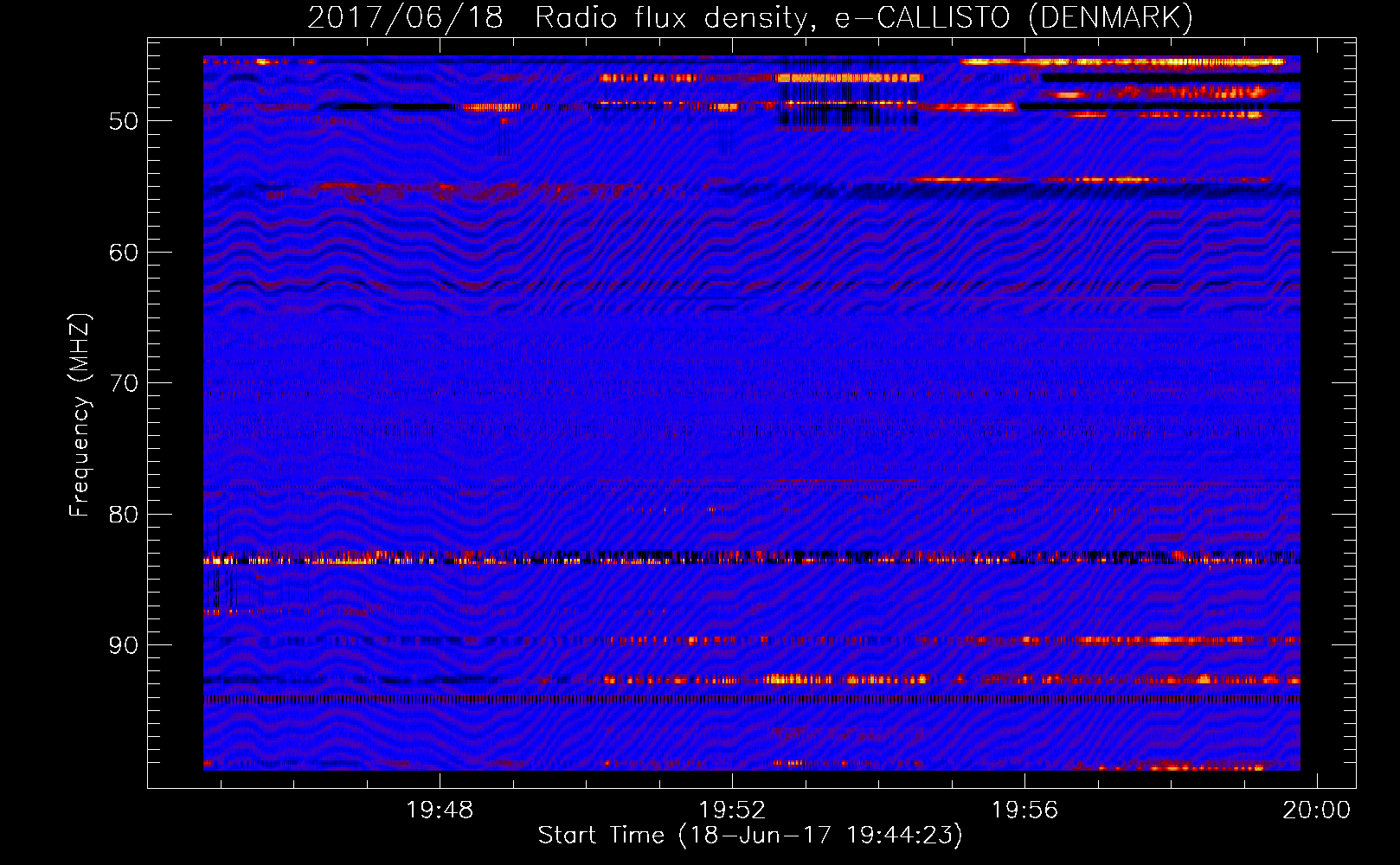Click the 19:56 time axis tick label

click(x=1024, y=811)
